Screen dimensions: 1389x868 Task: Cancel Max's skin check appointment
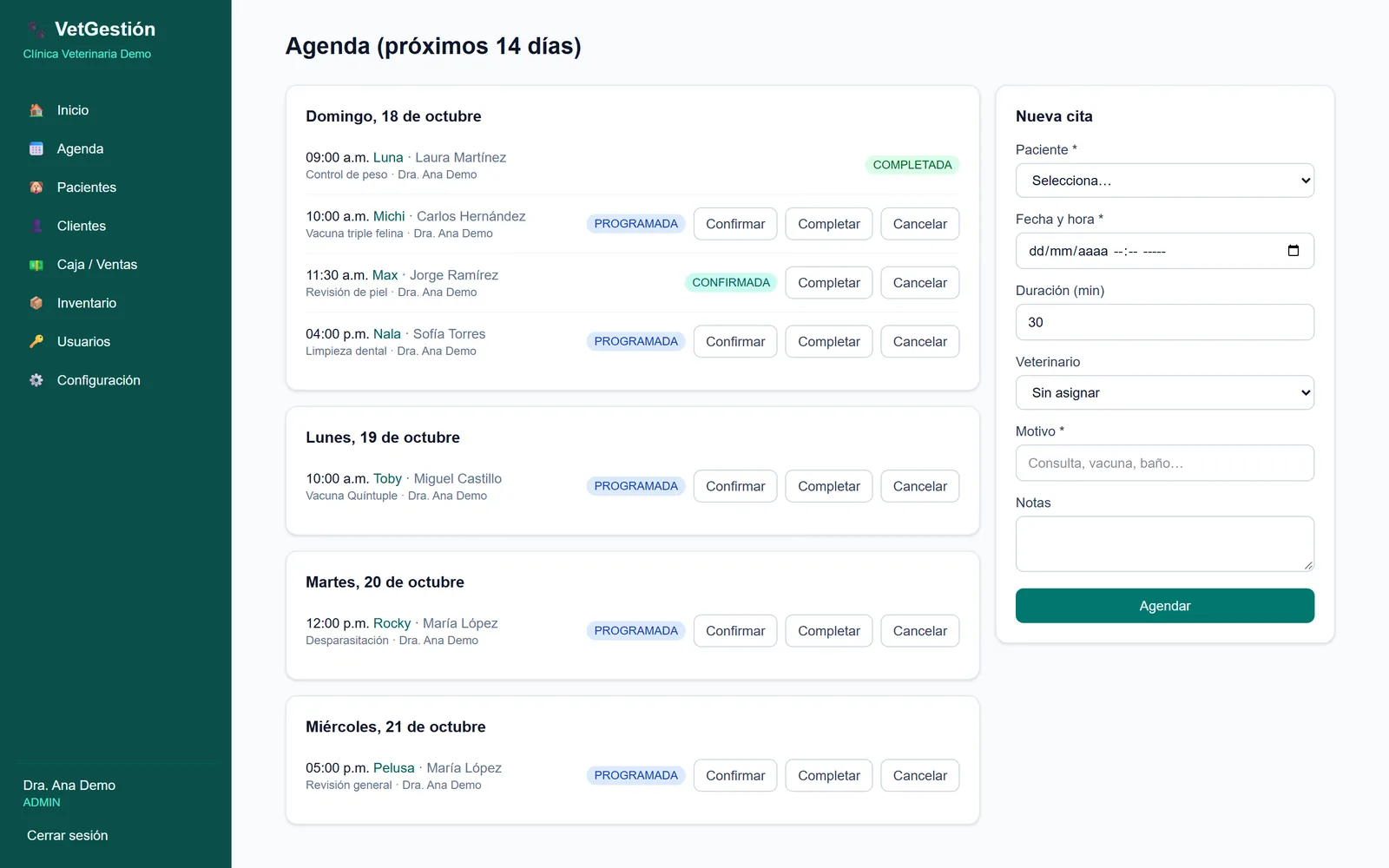tap(919, 283)
